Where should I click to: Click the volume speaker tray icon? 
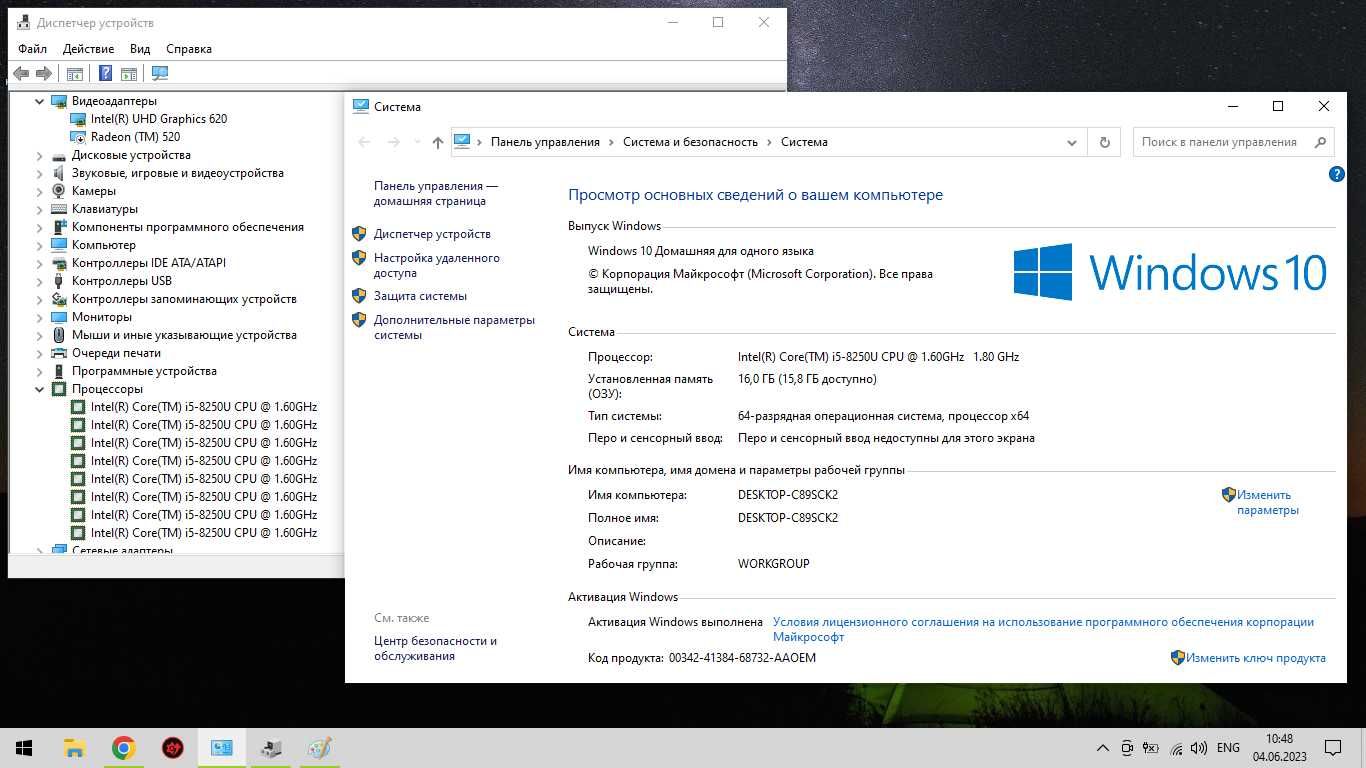(1199, 748)
